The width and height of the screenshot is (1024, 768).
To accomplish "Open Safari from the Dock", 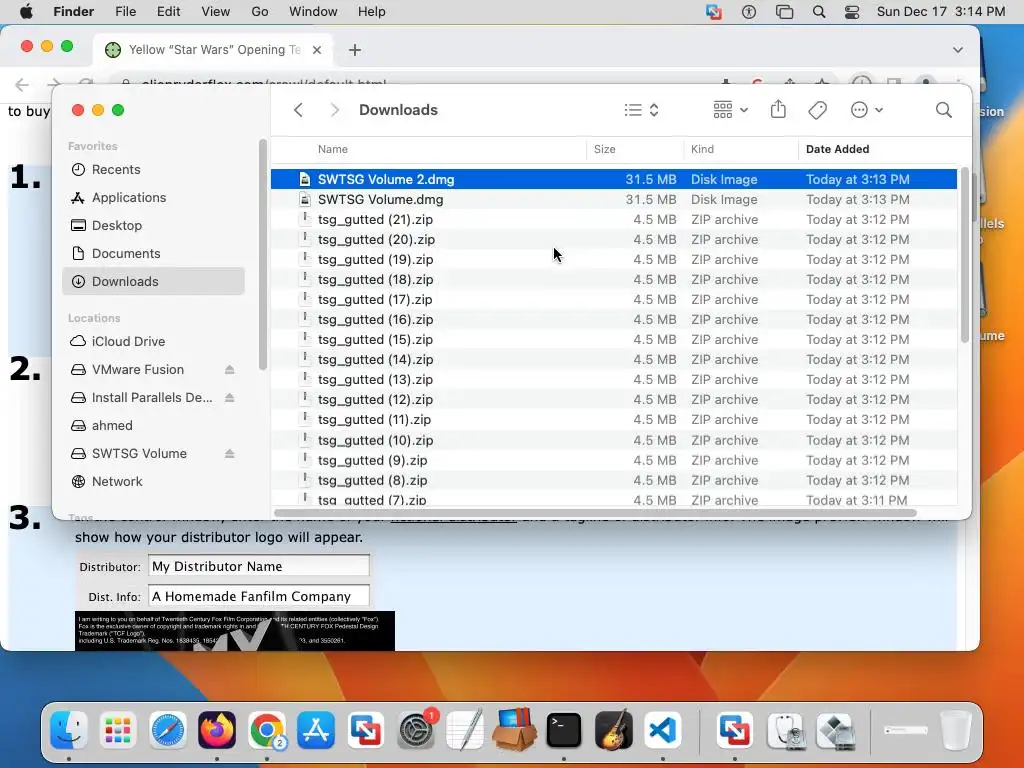I will coord(168,730).
